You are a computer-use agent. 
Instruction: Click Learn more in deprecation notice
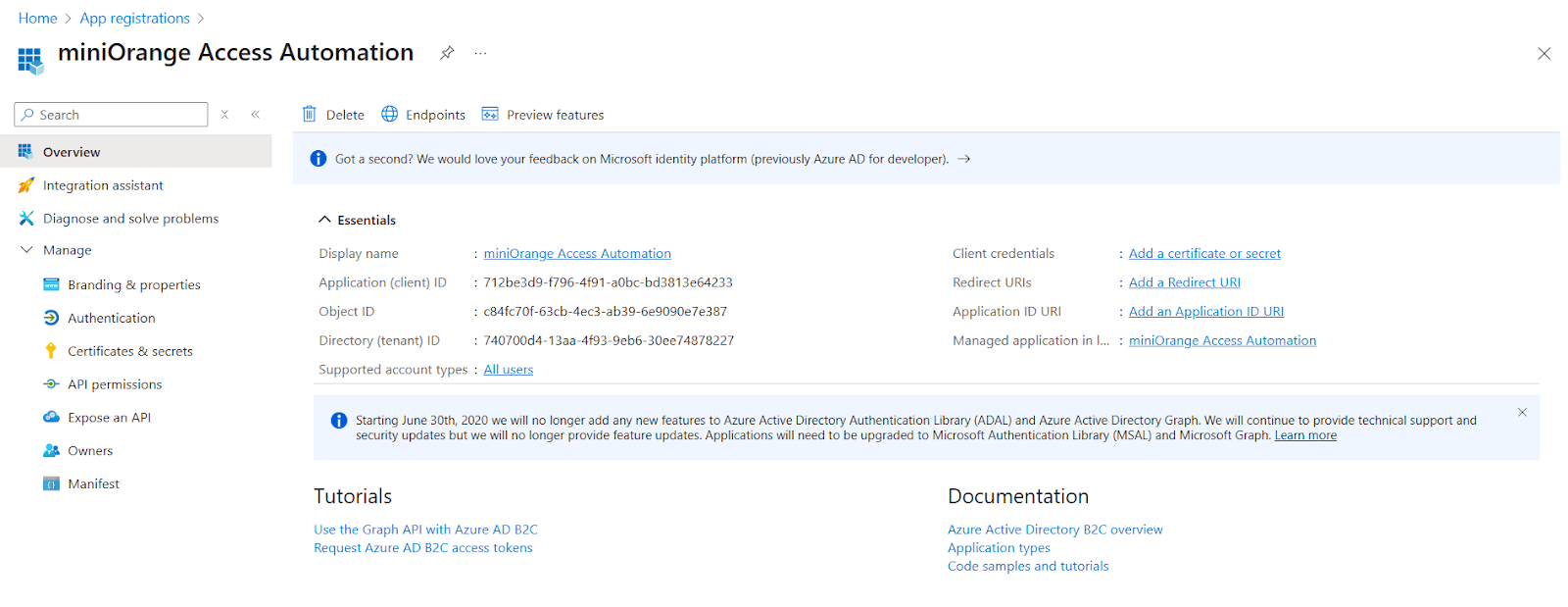pos(1305,435)
